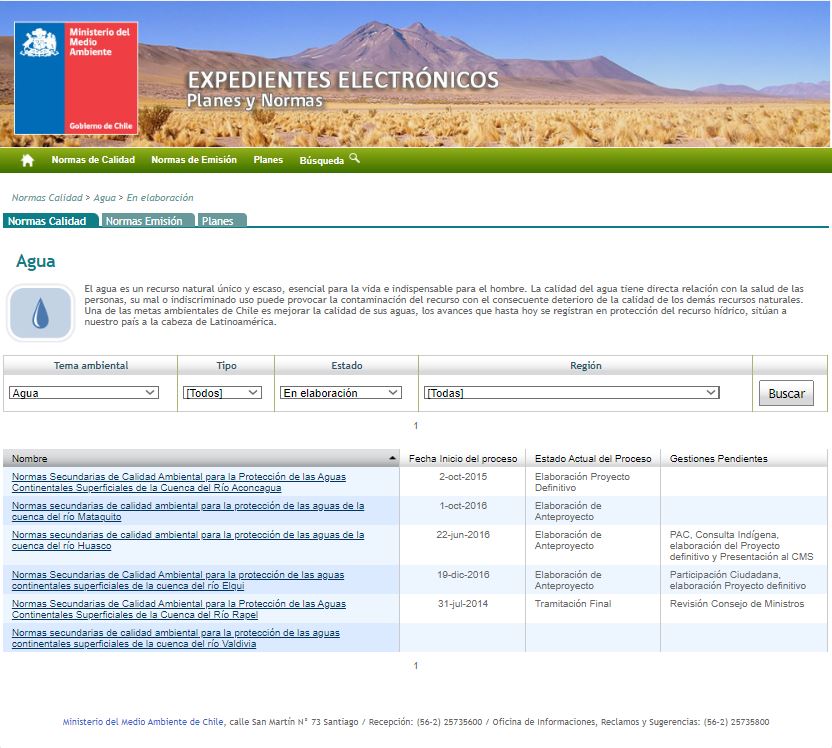Click the Búsqueda magnifier icon

tap(354, 158)
